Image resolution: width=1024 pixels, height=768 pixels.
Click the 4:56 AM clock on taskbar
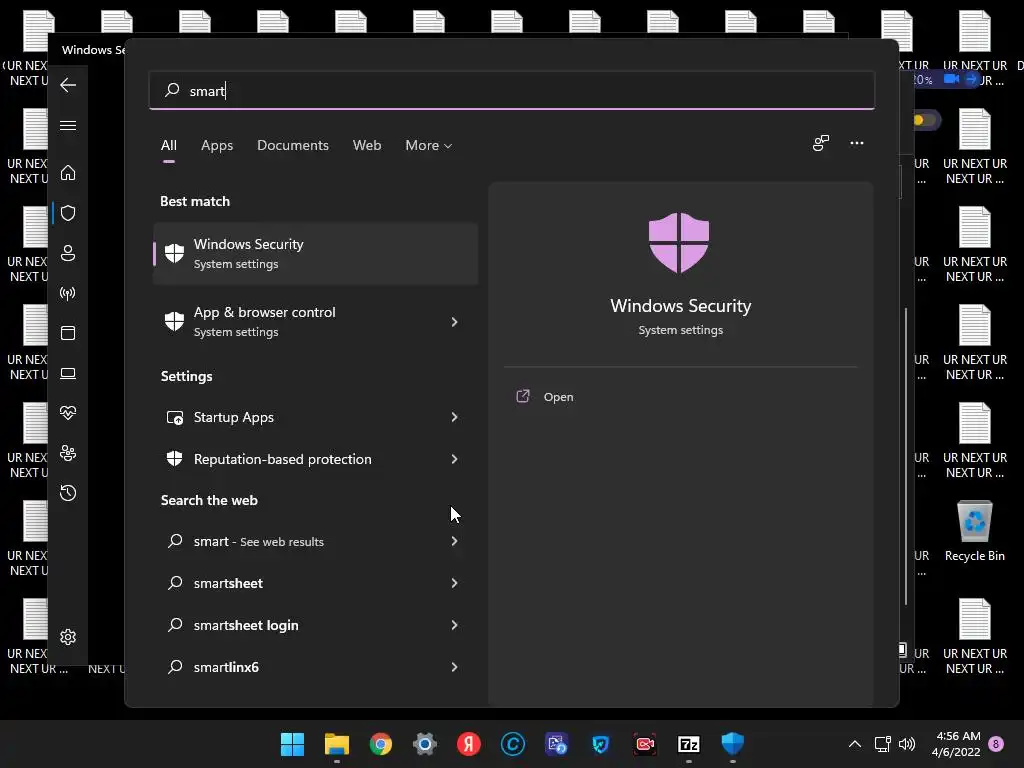(x=956, y=744)
